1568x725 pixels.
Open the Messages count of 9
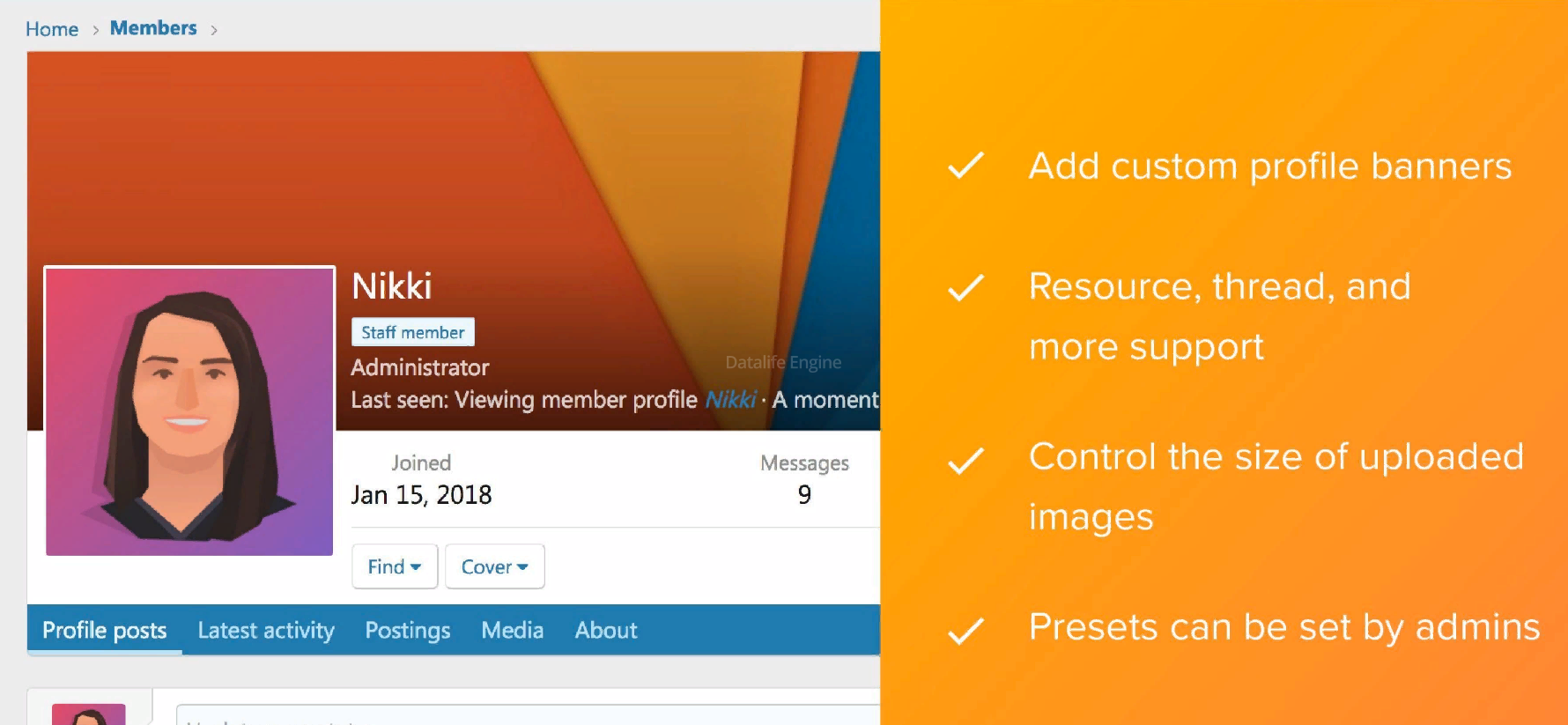(x=804, y=494)
